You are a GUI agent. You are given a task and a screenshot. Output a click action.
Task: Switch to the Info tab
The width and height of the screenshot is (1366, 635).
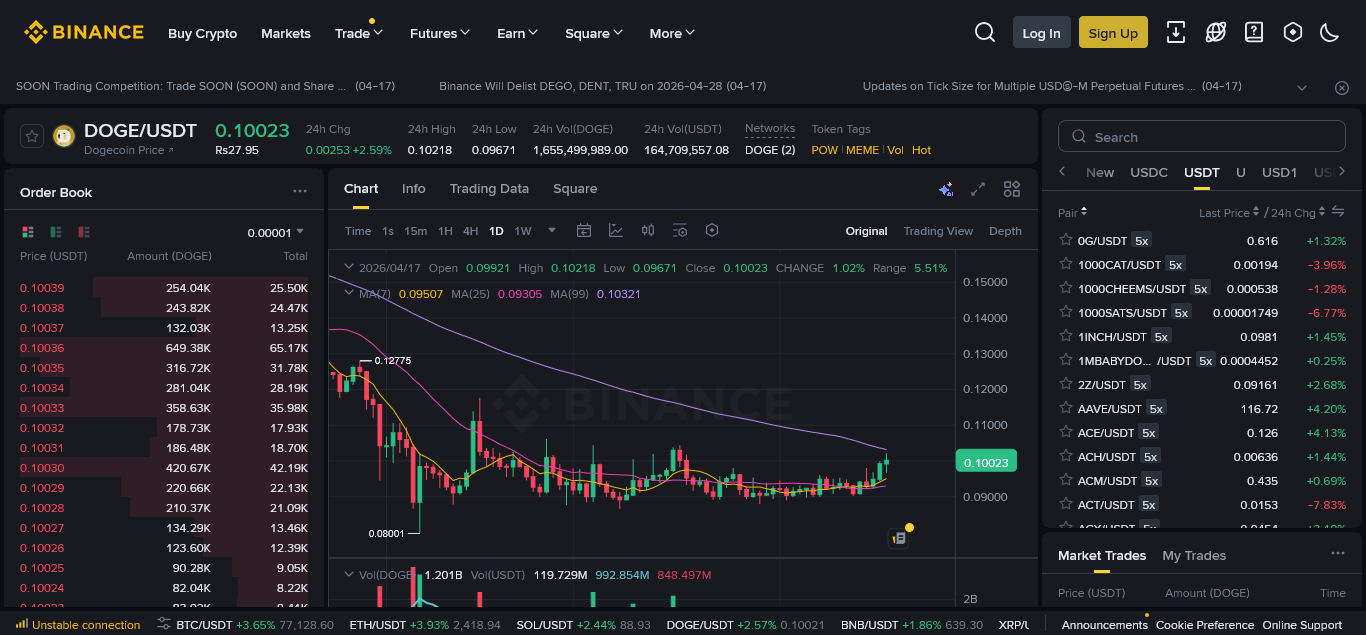tap(414, 189)
